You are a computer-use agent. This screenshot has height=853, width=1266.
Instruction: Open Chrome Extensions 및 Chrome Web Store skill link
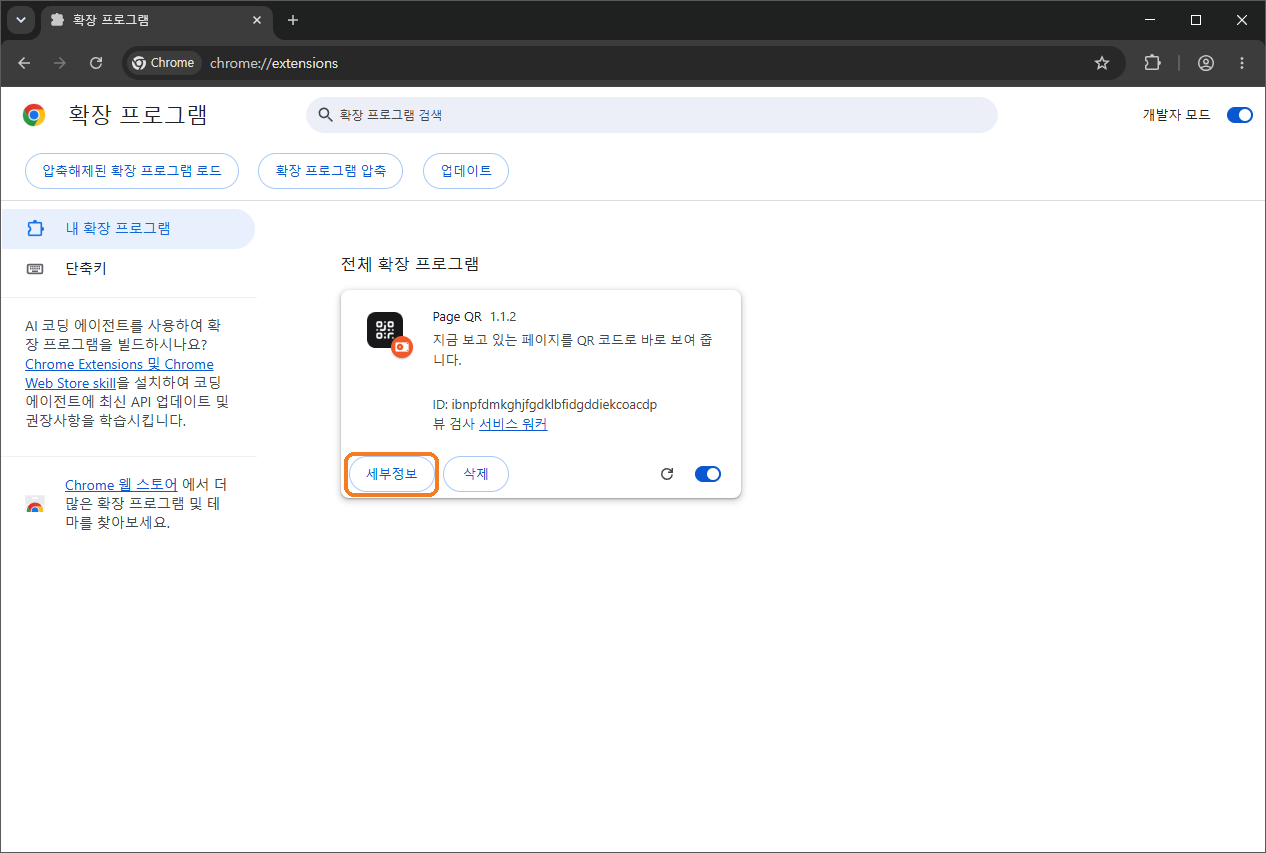coord(120,373)
